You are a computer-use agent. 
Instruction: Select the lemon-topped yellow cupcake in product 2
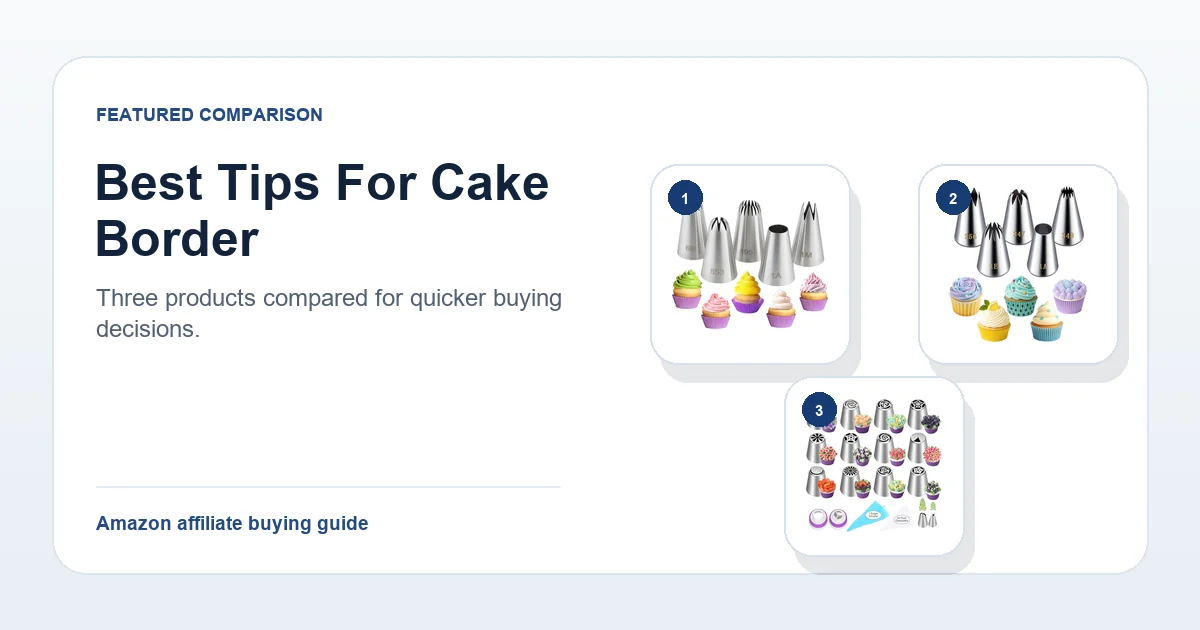(x=994, y=320)
